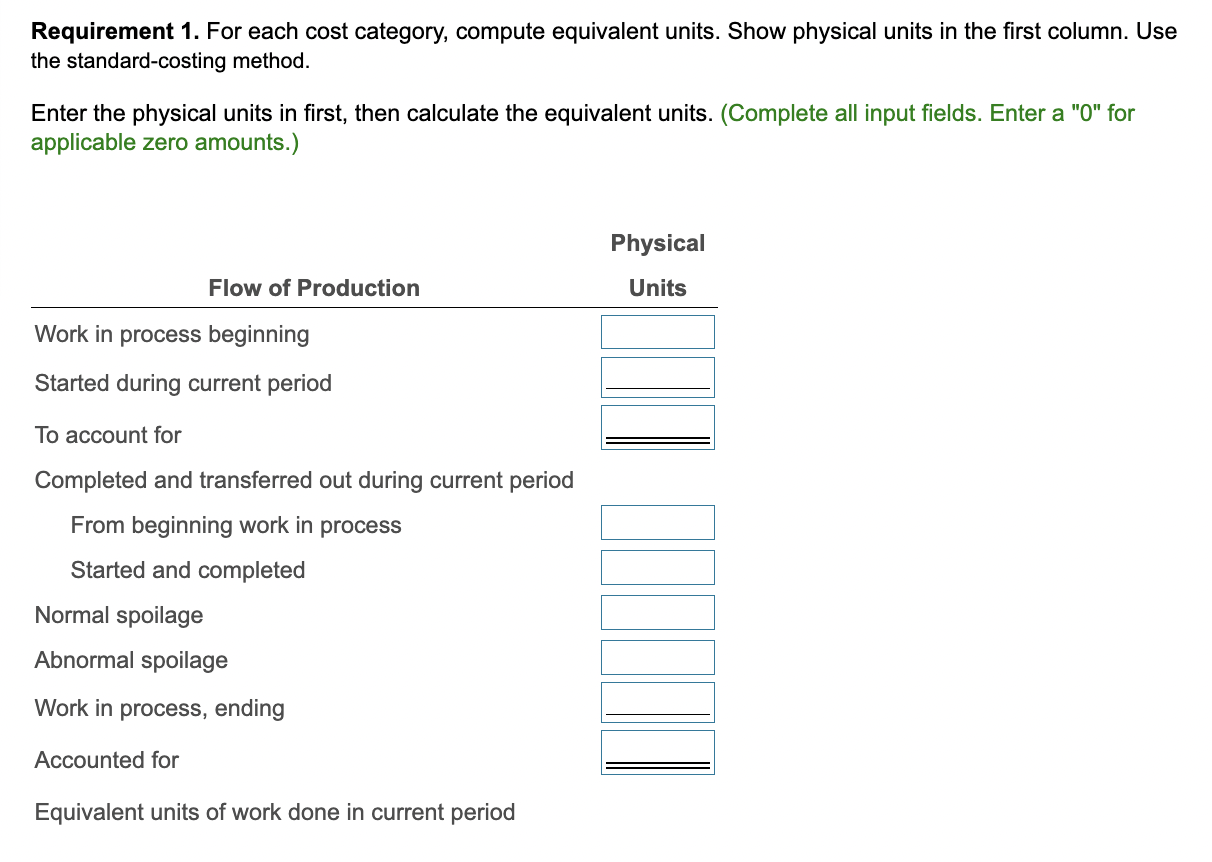
Task: Click the Started and completed row label
Action: pyautogui.click(x=188, y=570)
